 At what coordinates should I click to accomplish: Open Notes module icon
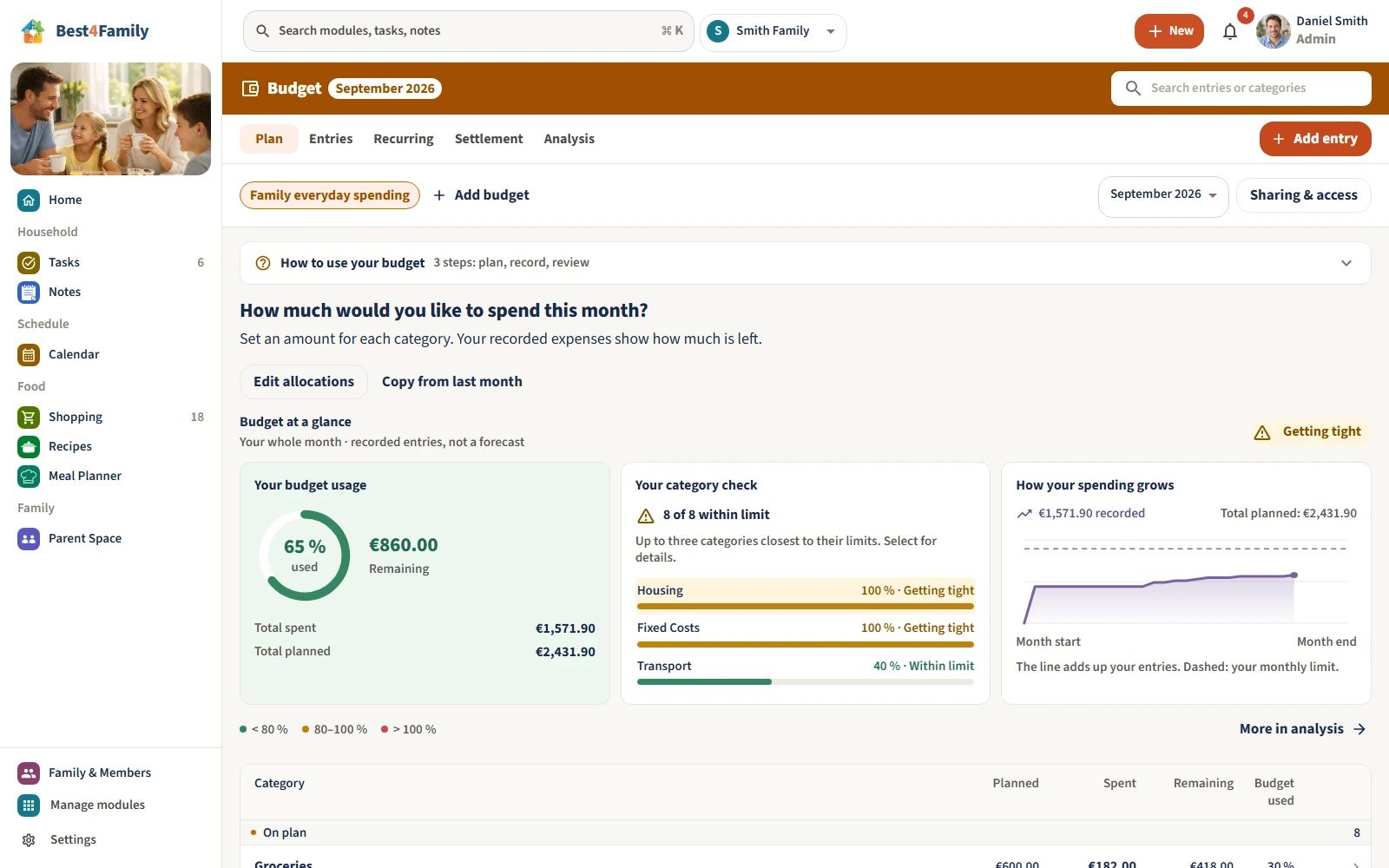point(29,293)
